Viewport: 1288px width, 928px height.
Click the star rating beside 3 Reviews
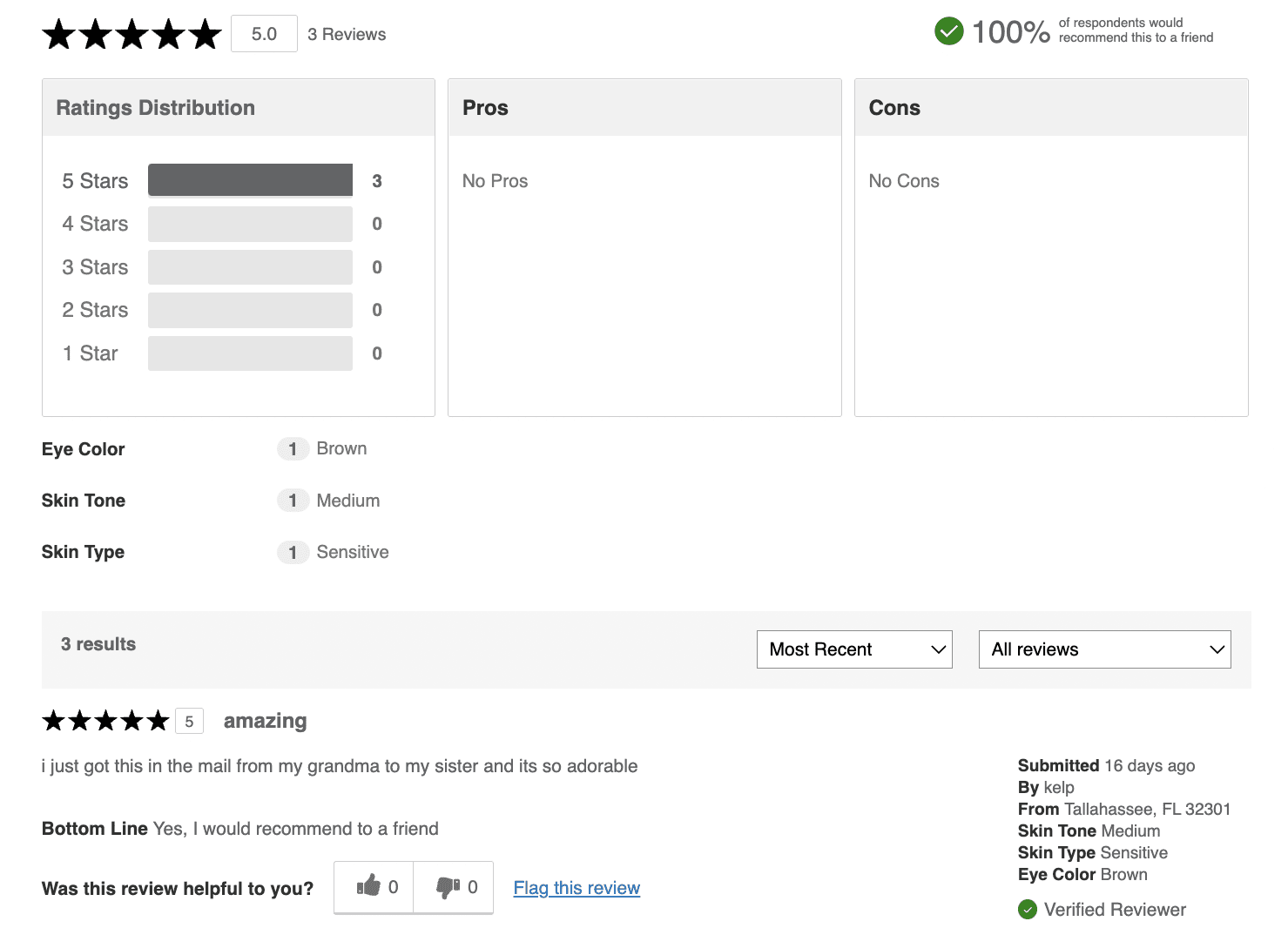pyautogui.click(x=131, y=33)
